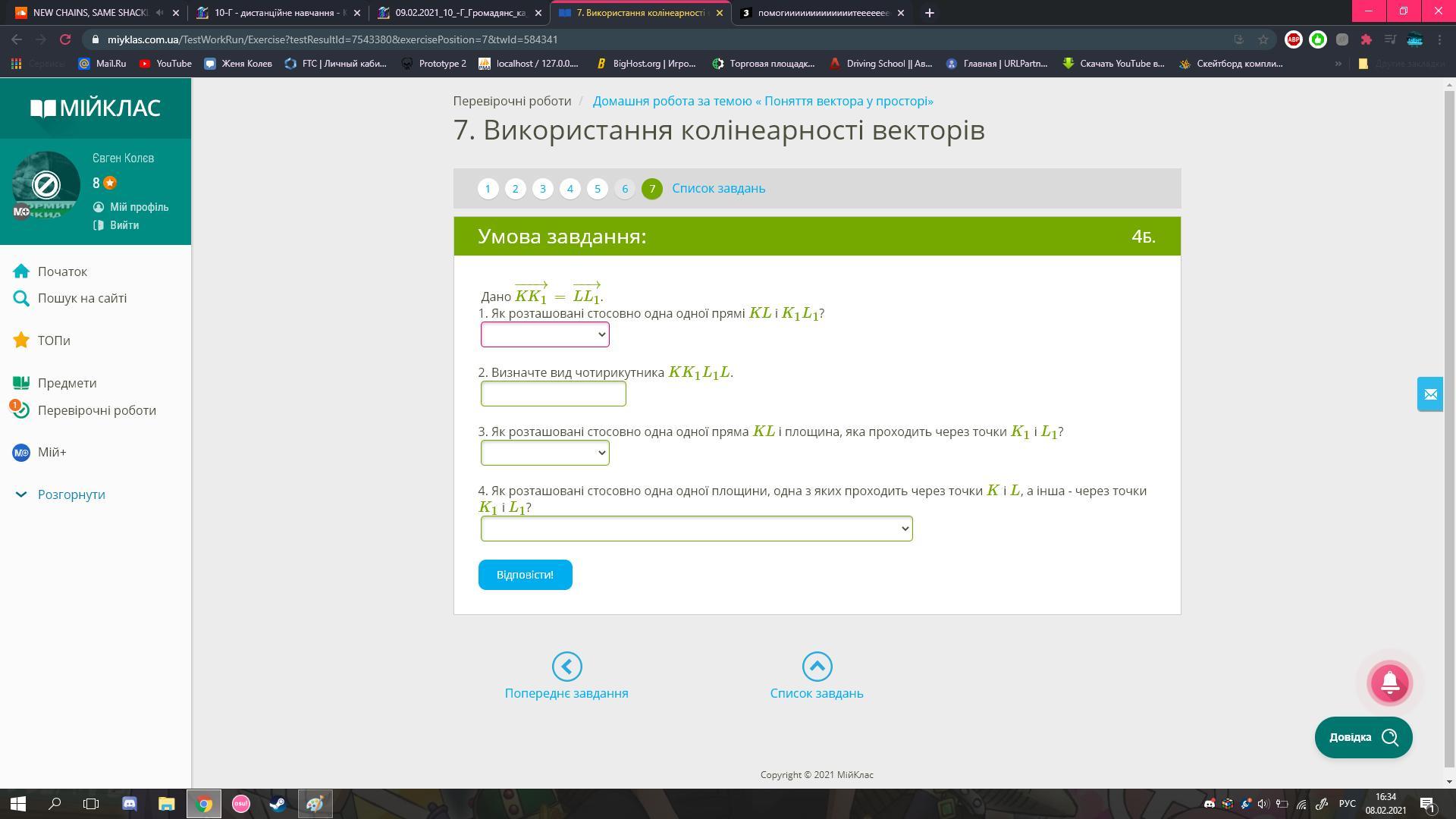Click the Предмети book icon
The width and height of the screenshot is (1456, 819).
click(21, 383)
